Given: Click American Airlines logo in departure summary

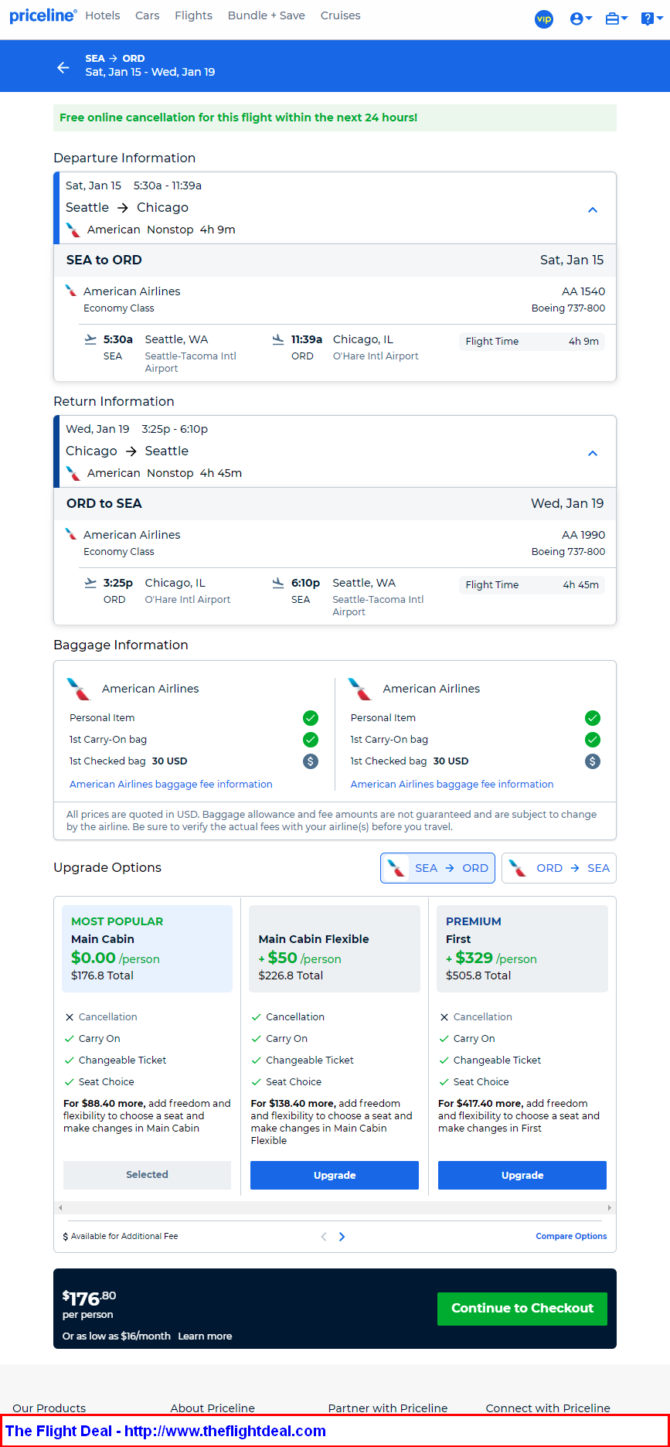Looking at the screenshot, I should pyautogui.click(x=73, y=230).
